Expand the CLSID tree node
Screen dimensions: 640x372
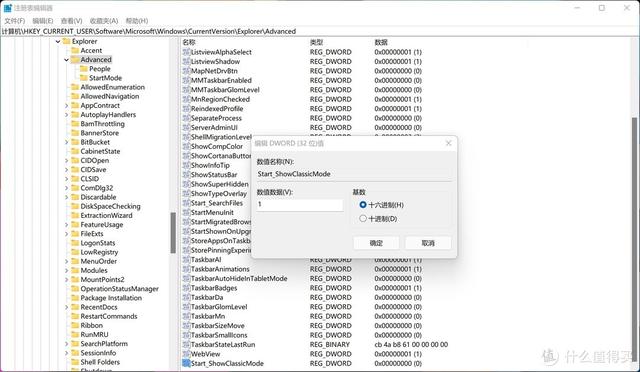[66, 179]
